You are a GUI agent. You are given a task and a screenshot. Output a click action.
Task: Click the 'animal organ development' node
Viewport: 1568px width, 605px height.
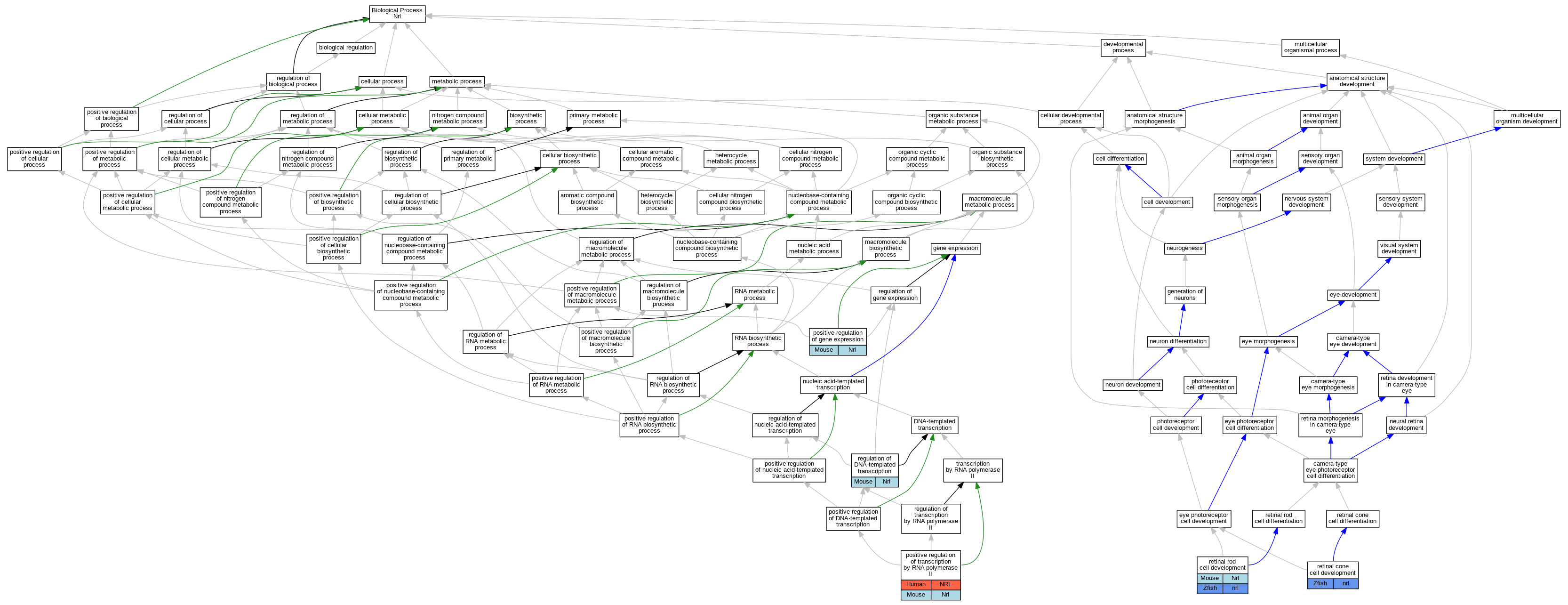coord(1320,119)
